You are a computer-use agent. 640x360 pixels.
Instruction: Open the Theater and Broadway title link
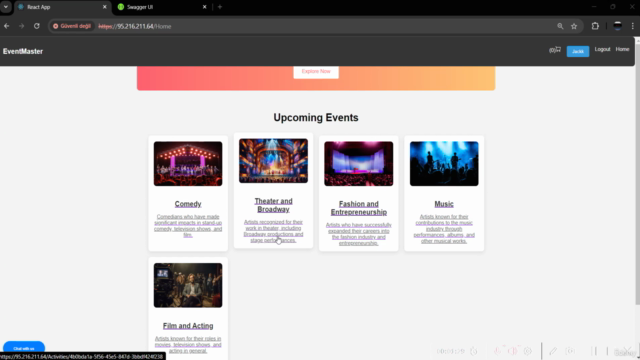click(273, 205)
